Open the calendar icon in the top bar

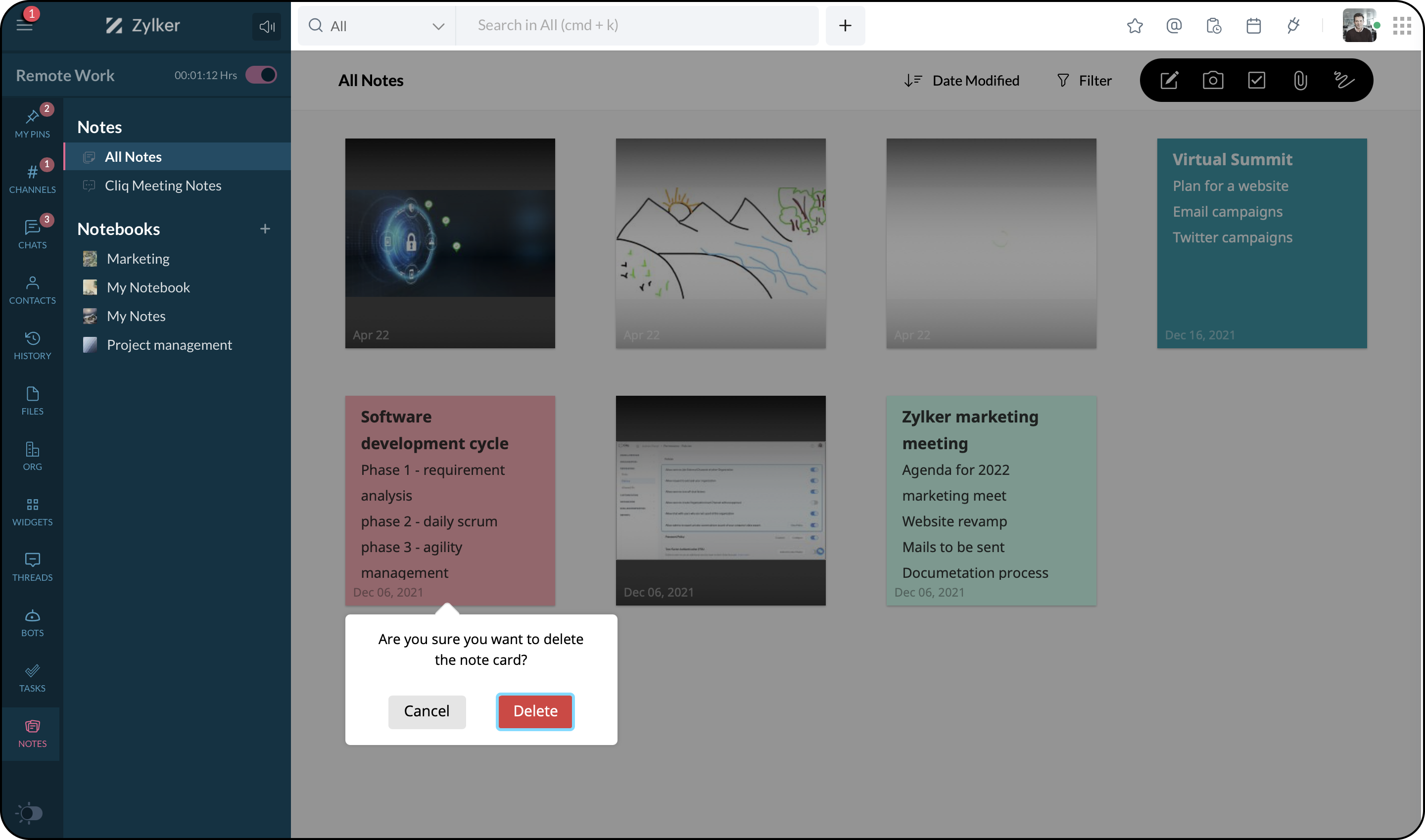pyautogui.click(x=1253, y=25)
